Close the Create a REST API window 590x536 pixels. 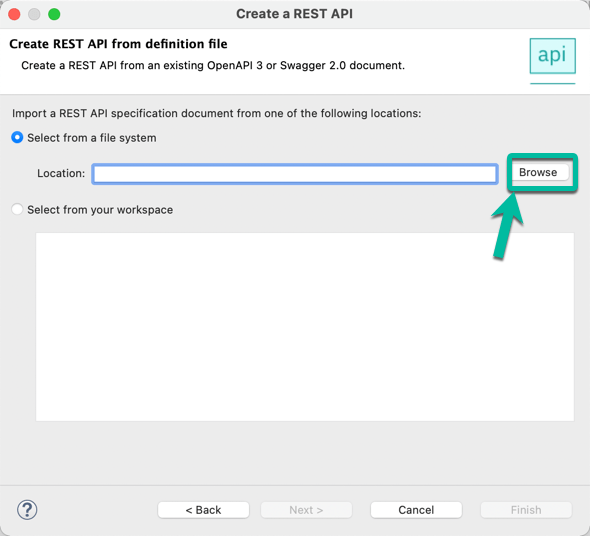point(14,14)
